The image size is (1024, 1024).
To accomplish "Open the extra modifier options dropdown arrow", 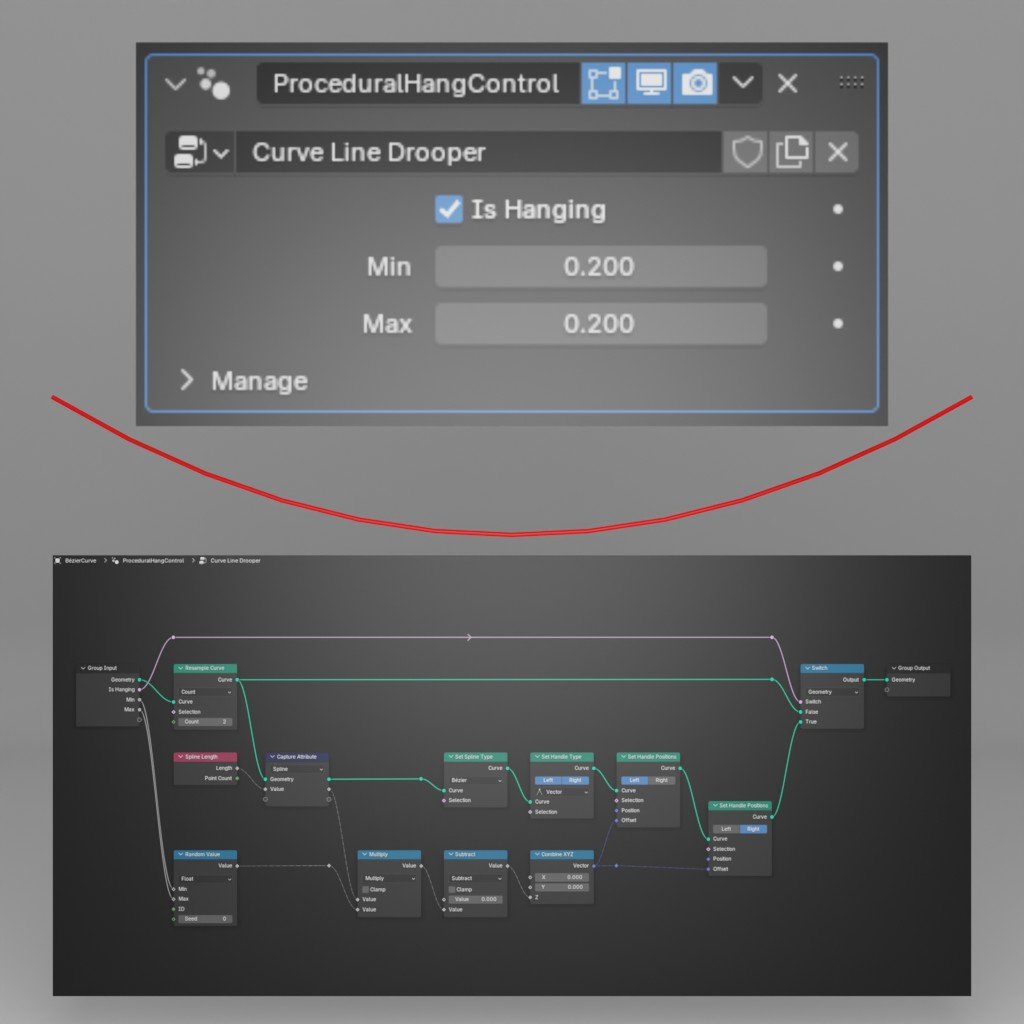I will tap(742, 83).
